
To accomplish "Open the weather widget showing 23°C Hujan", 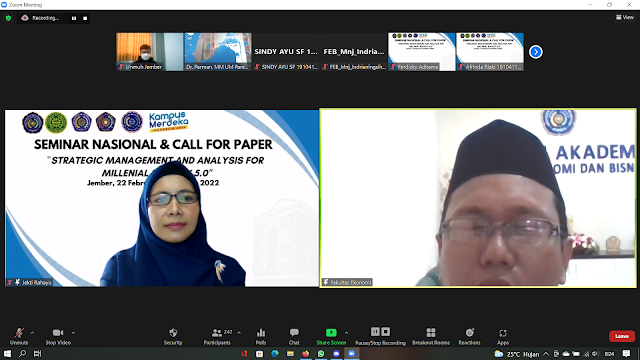I will click(517, 354).
